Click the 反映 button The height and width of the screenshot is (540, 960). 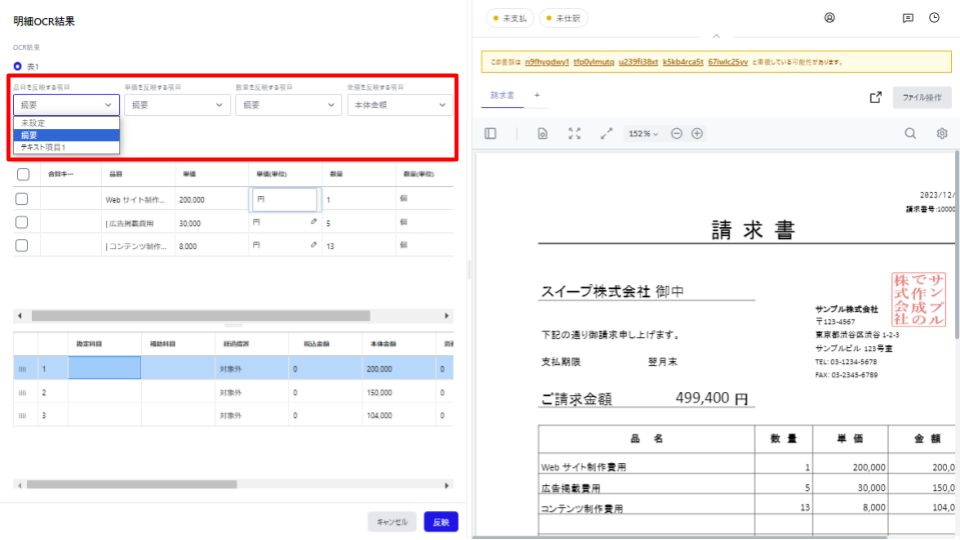[x=441, y=522]
